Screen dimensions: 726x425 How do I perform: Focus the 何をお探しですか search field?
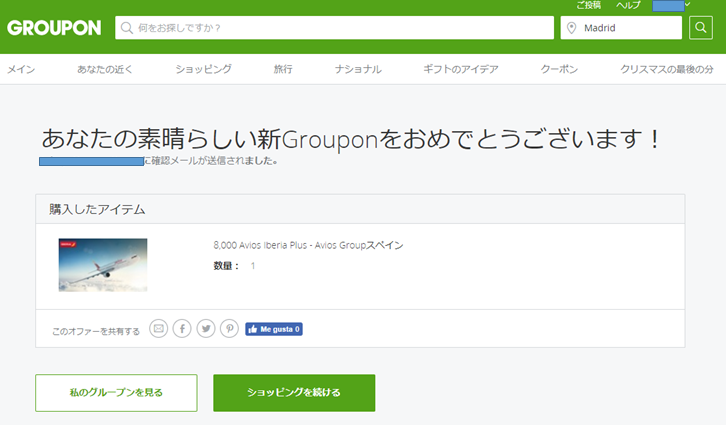pyautogui.click(x=334, y=28)
